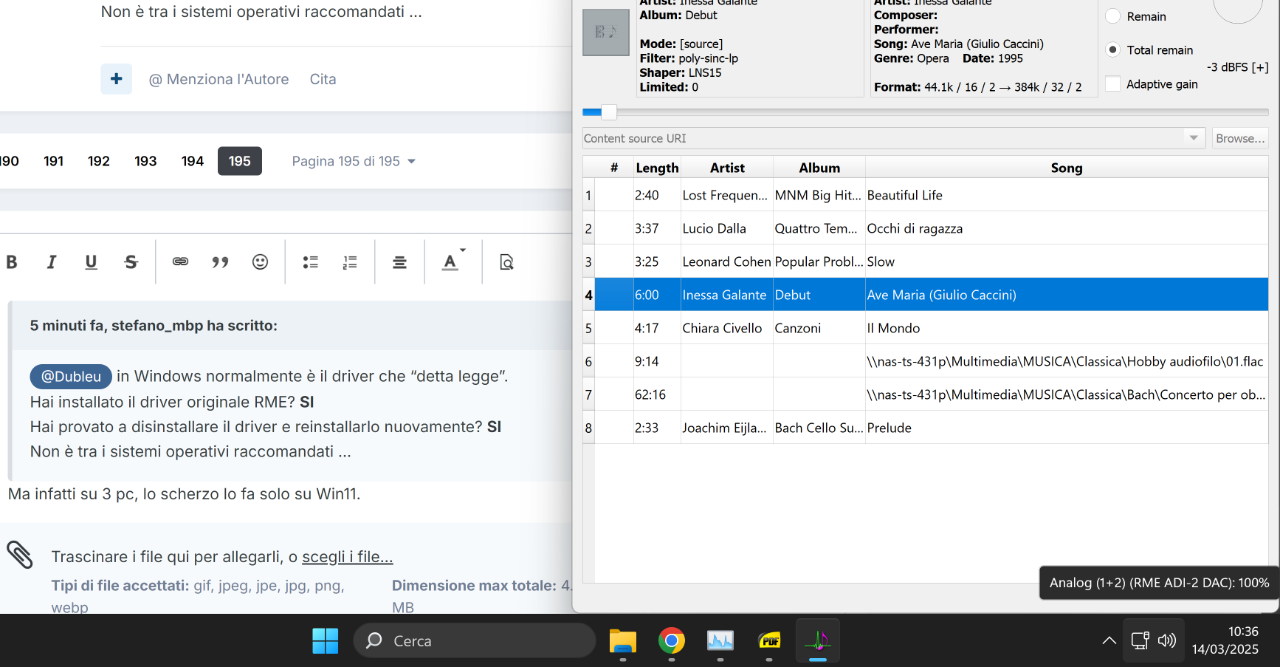Go to forum page 192
This screenshot has height=667, width=1280.
point(99,161)
